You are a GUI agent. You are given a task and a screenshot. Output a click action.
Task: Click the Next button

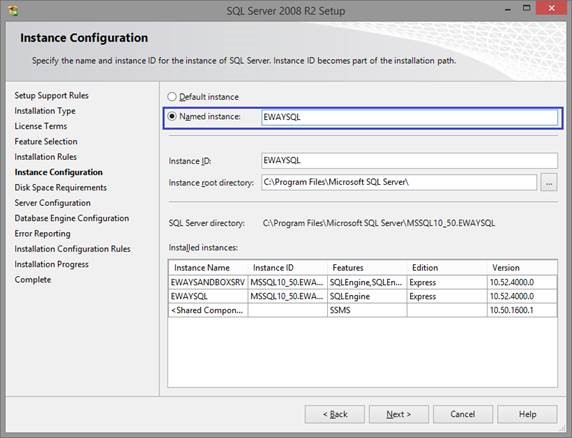coord(398,414)
